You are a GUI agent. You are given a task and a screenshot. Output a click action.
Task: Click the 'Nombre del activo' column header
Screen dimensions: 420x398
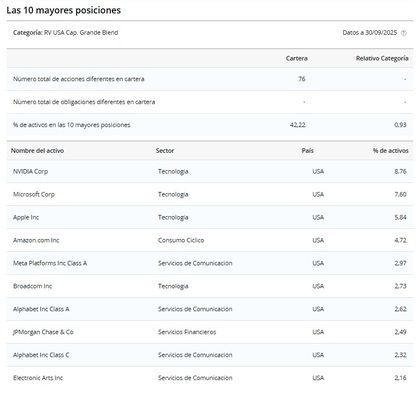click(x=37, y=151)
